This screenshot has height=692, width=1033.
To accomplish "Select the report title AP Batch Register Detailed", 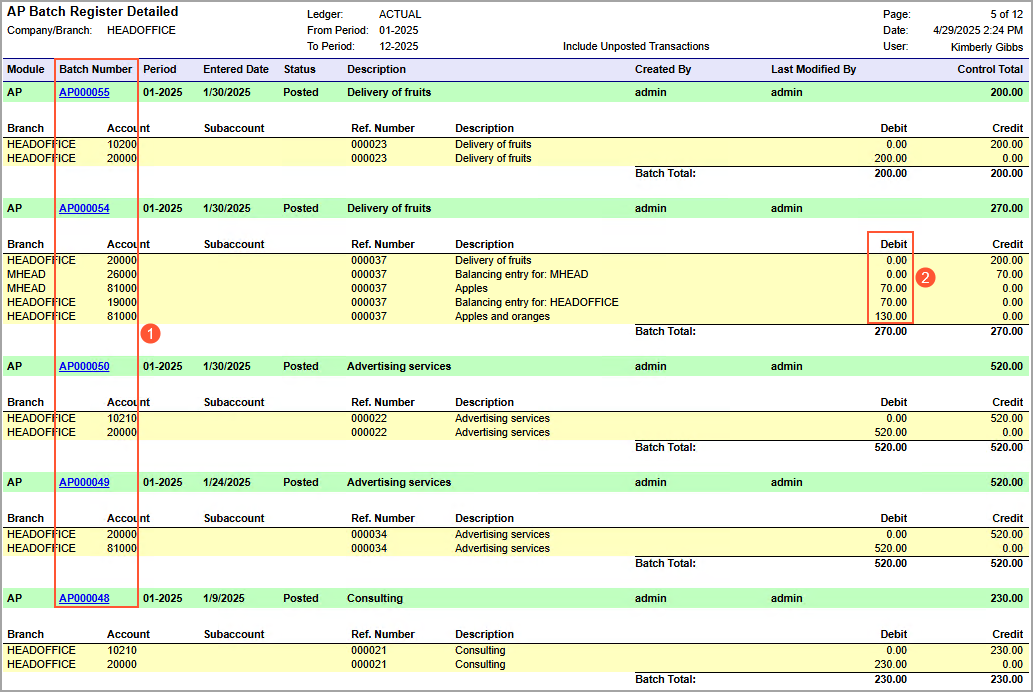I will pyautogui.click(x=93, y=12).
